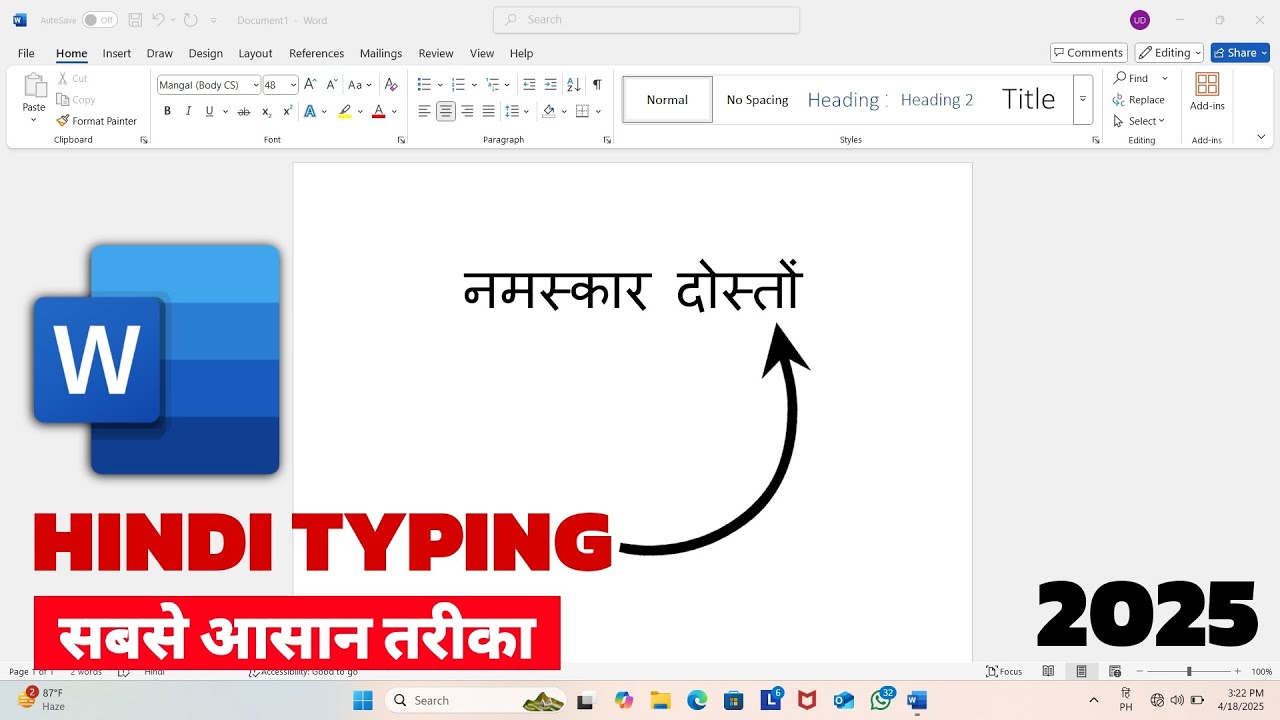Sort the selected text
The height and width of the screenshot is (720, 1280).
pyautogui.click(x=574, y=85)
